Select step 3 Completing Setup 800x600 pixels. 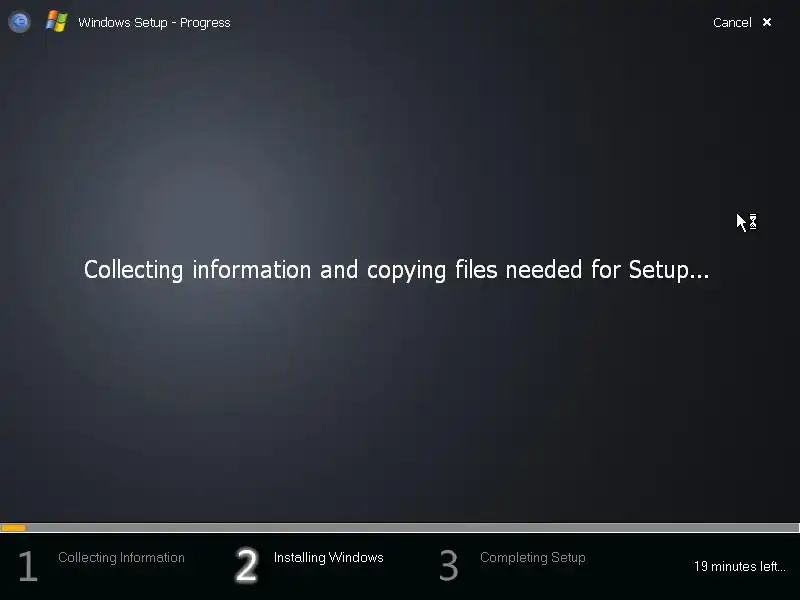tap(533, 558)
